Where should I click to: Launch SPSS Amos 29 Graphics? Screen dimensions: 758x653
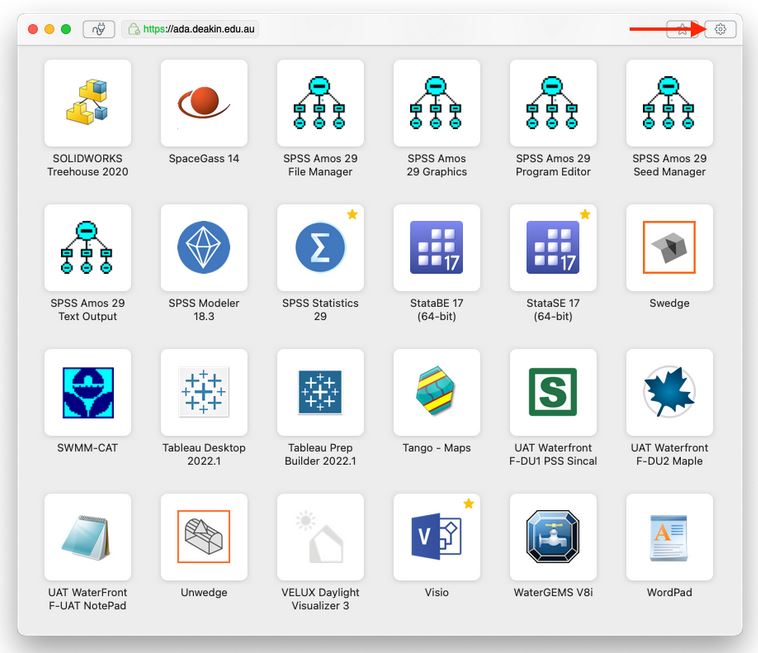click(x=437, y=103)
